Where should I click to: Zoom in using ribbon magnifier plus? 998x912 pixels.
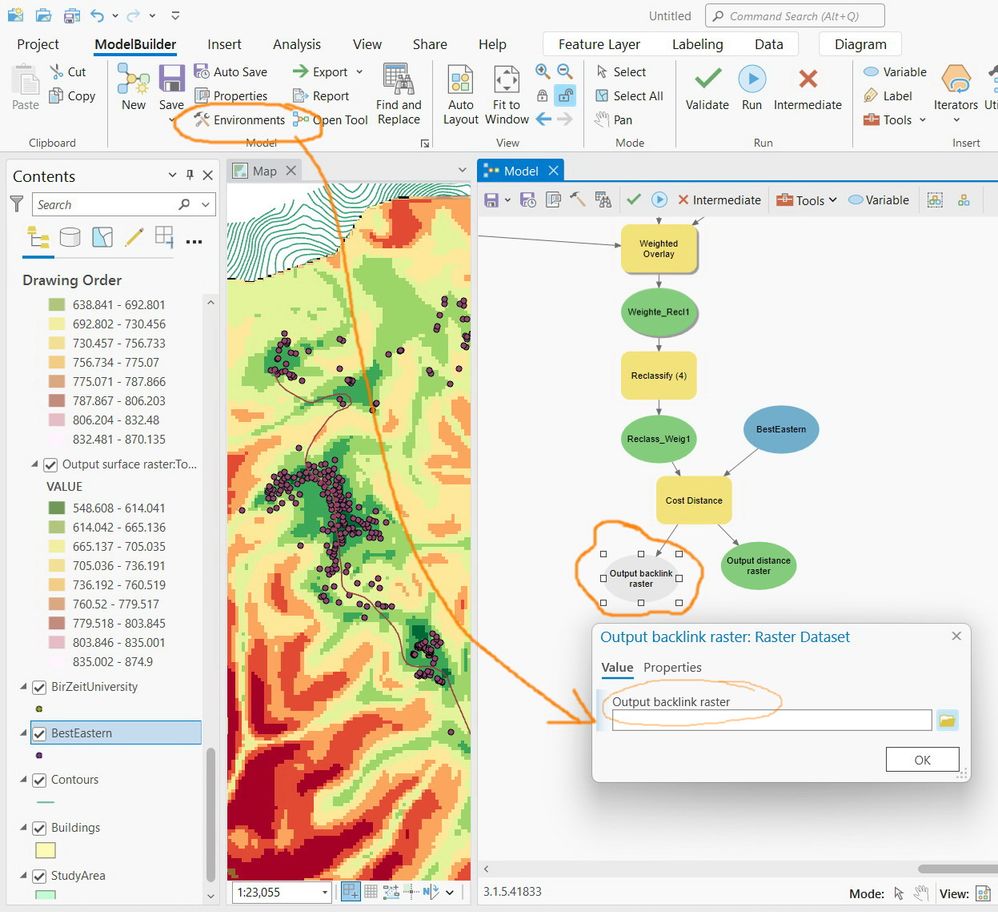tap(542, 71)
